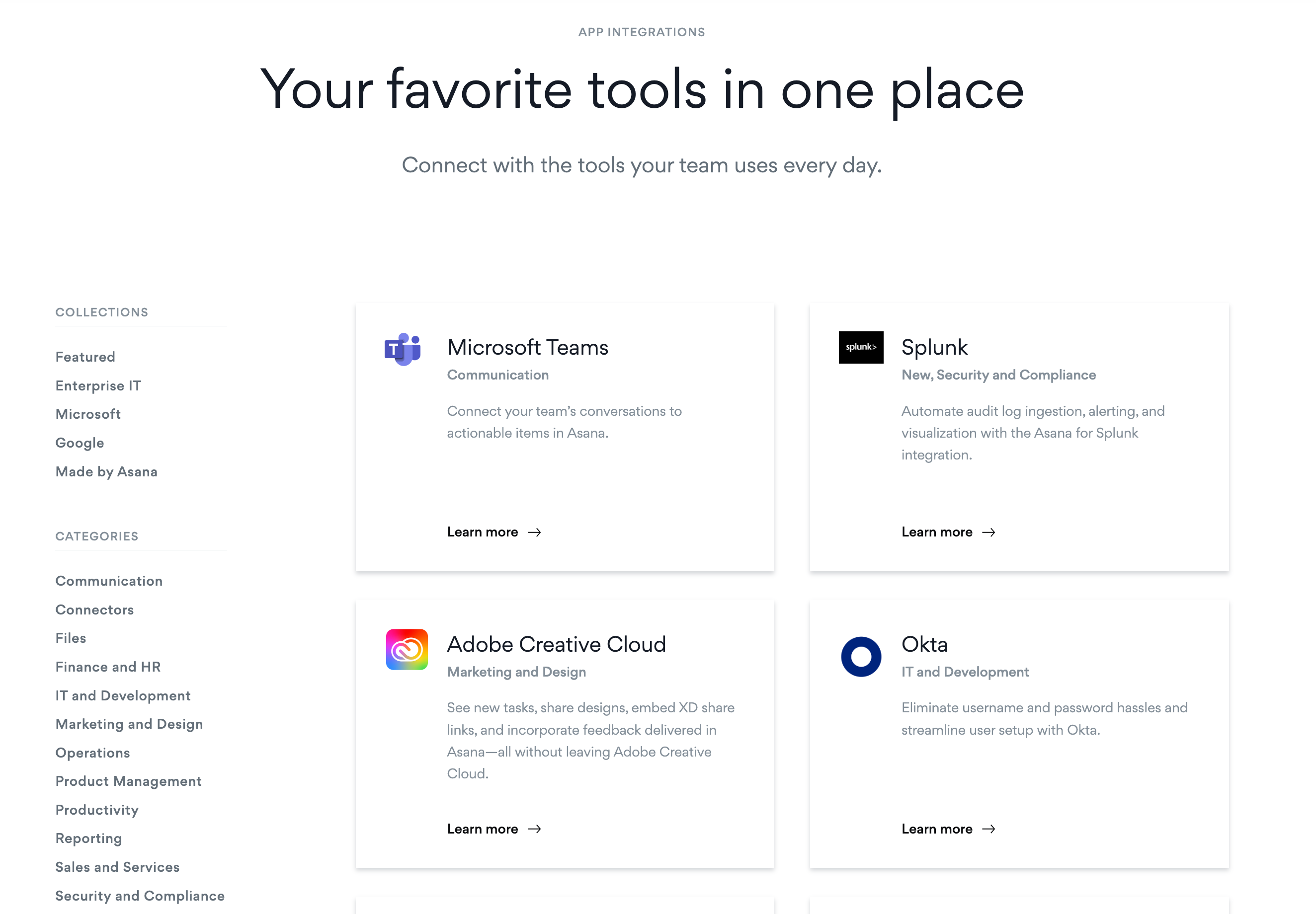
Task: Select the Featured collection
Action: point(86,357)
